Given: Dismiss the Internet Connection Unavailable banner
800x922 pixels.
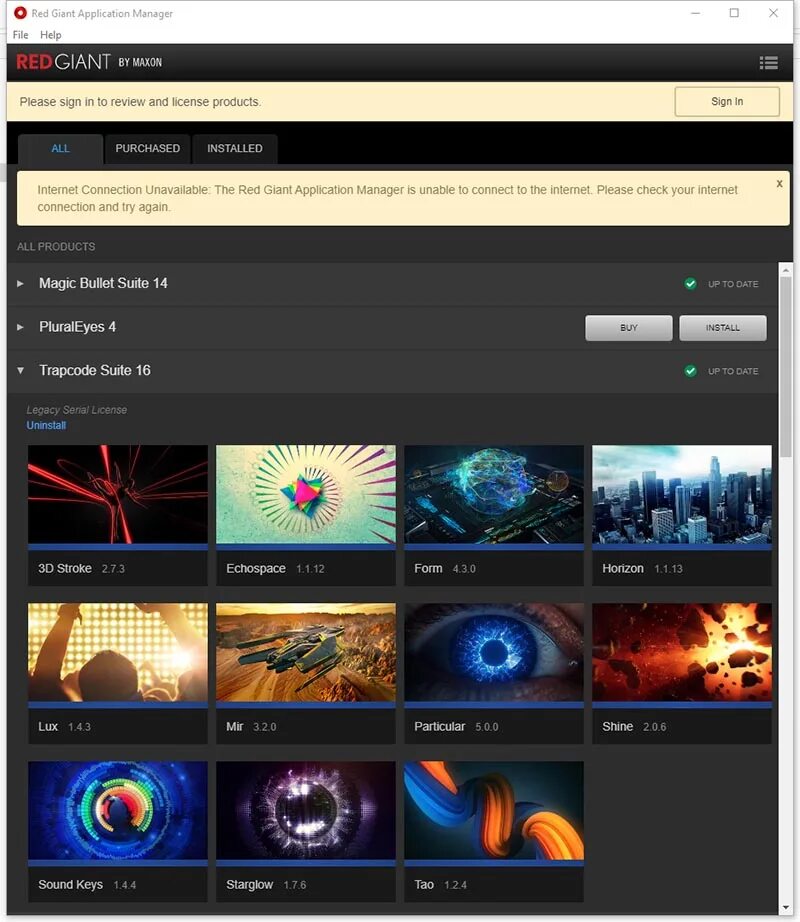Looking at the screenshot, I should tap(779, 183).
